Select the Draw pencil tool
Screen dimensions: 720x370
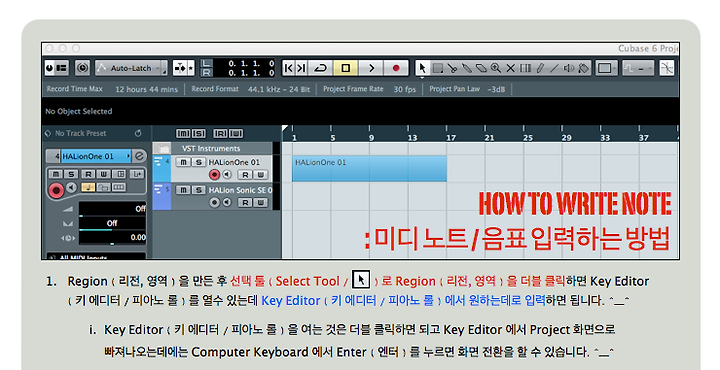tap(540, 68)
